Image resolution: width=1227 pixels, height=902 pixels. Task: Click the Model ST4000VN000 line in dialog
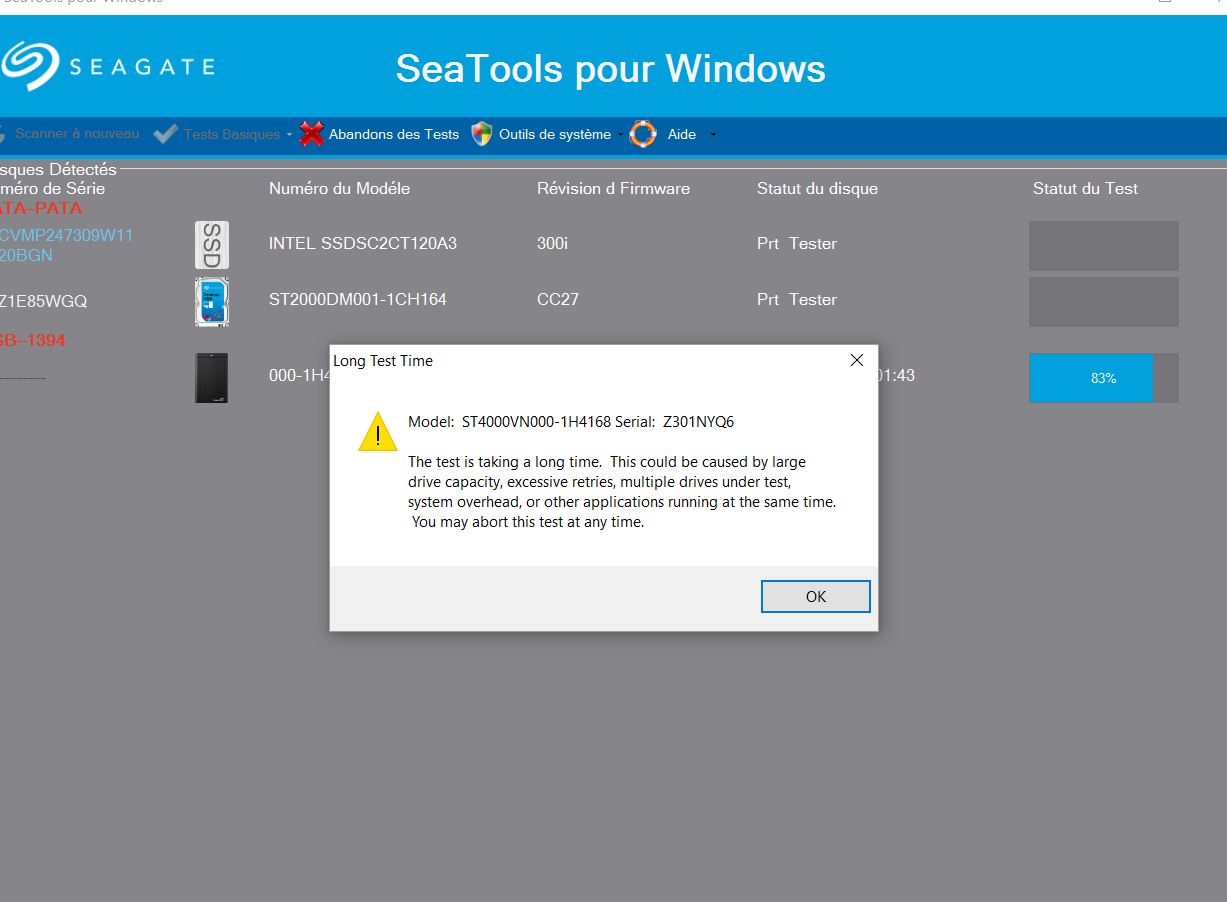click(x=571, y=422)
